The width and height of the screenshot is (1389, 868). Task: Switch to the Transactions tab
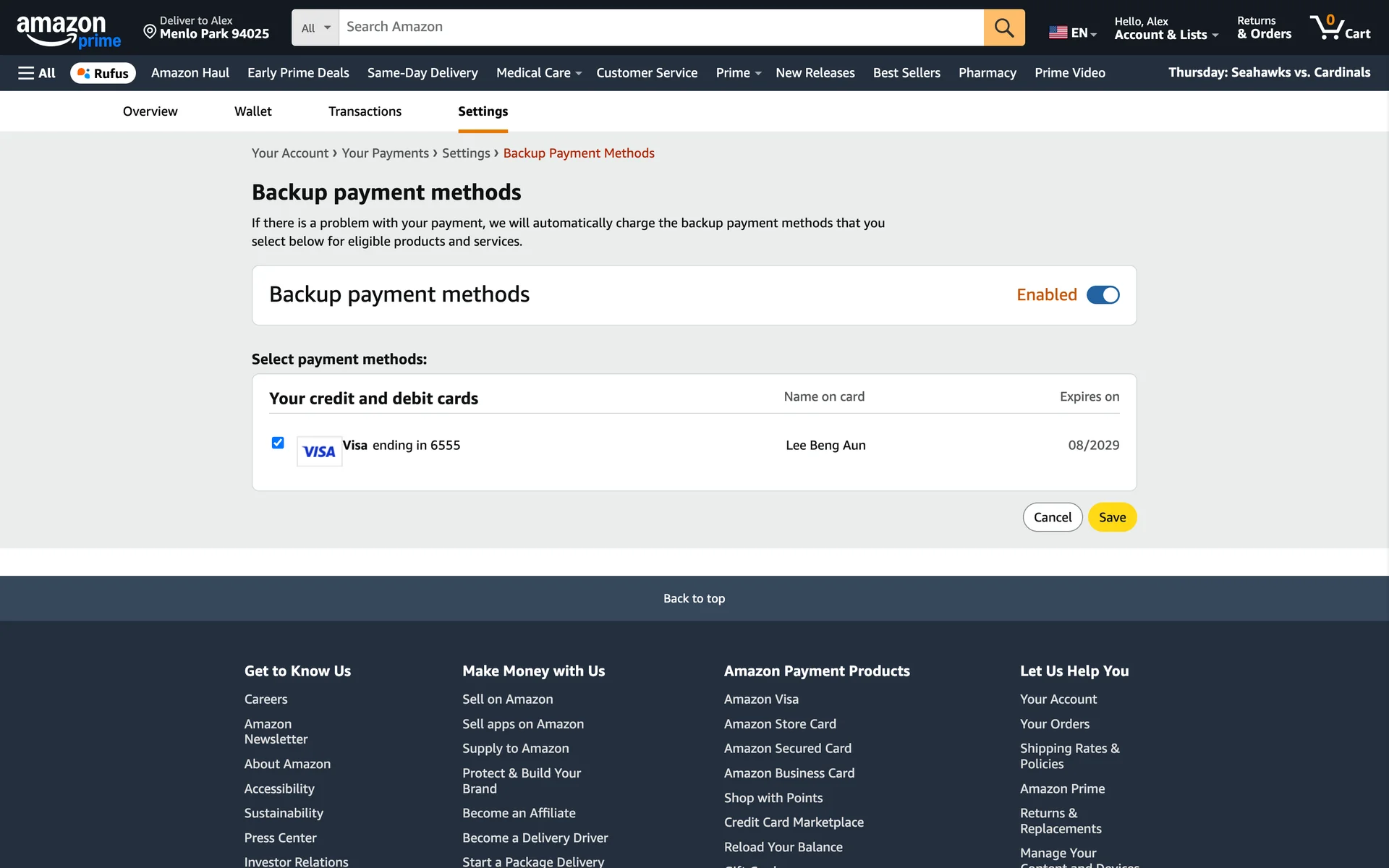365,111
